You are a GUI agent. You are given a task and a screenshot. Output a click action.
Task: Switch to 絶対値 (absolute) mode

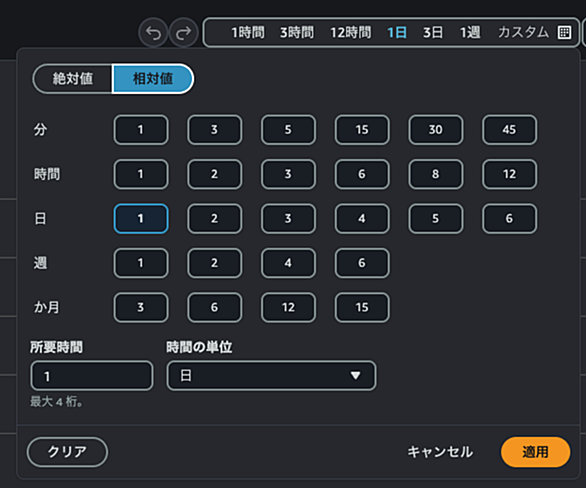click(73, 79)
